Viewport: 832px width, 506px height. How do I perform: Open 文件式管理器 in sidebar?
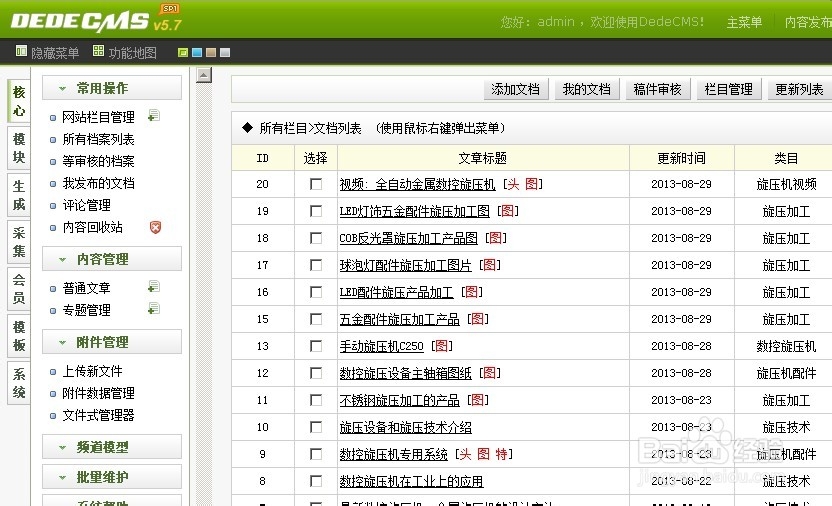[98, 415]
